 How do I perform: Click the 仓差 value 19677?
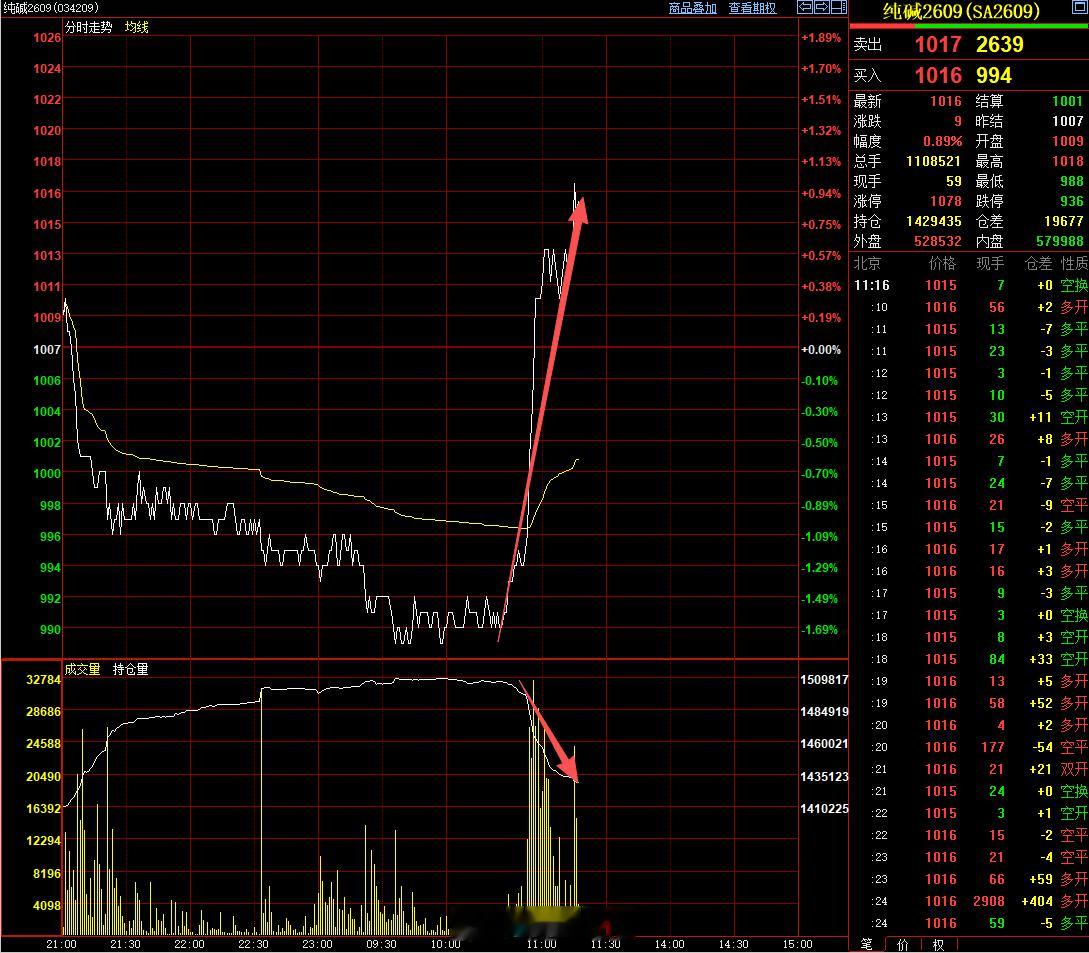click(1064, 222)
